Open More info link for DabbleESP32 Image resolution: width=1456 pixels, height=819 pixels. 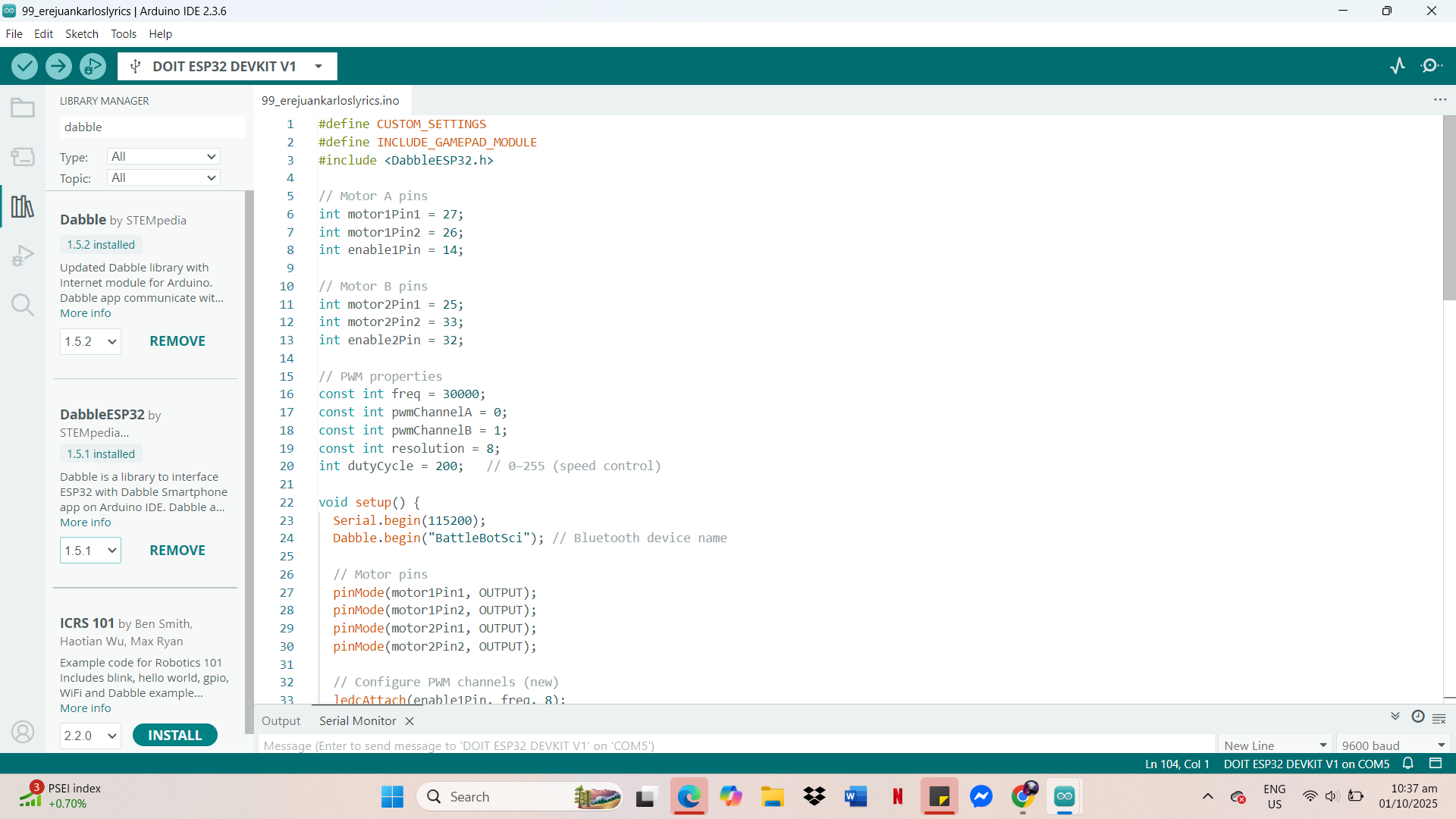click(x=85, y=522)
